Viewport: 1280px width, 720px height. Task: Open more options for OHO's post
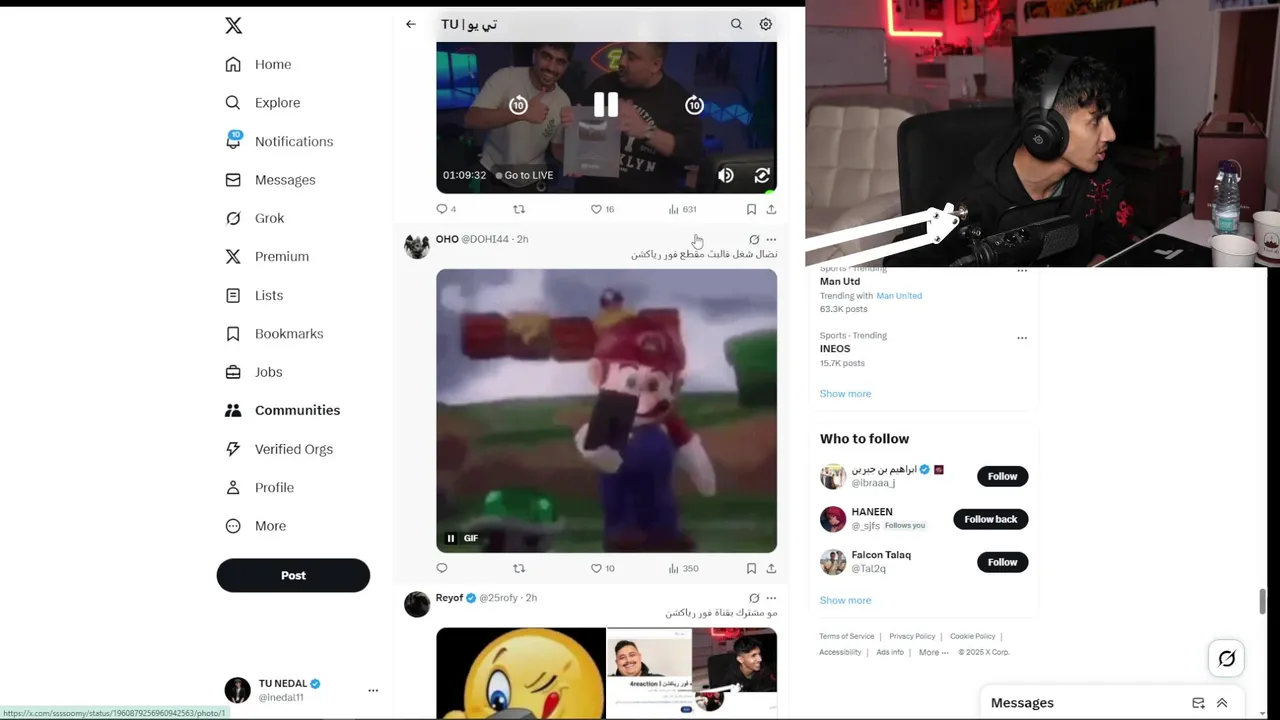click(x=771, y=240)
